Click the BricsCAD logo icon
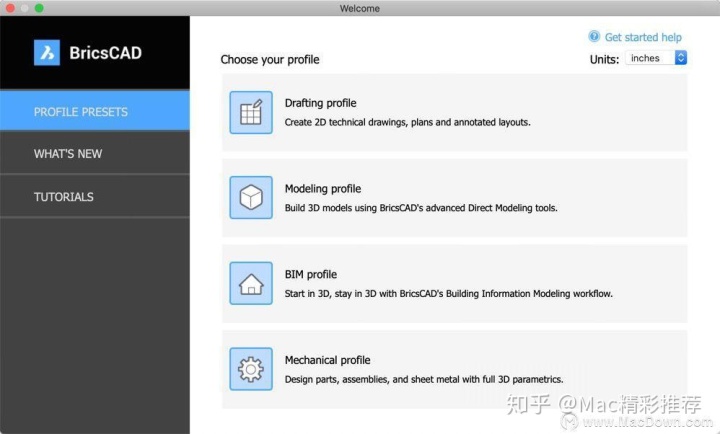Screen dimensions: 720x434 [x=47, y=53]
